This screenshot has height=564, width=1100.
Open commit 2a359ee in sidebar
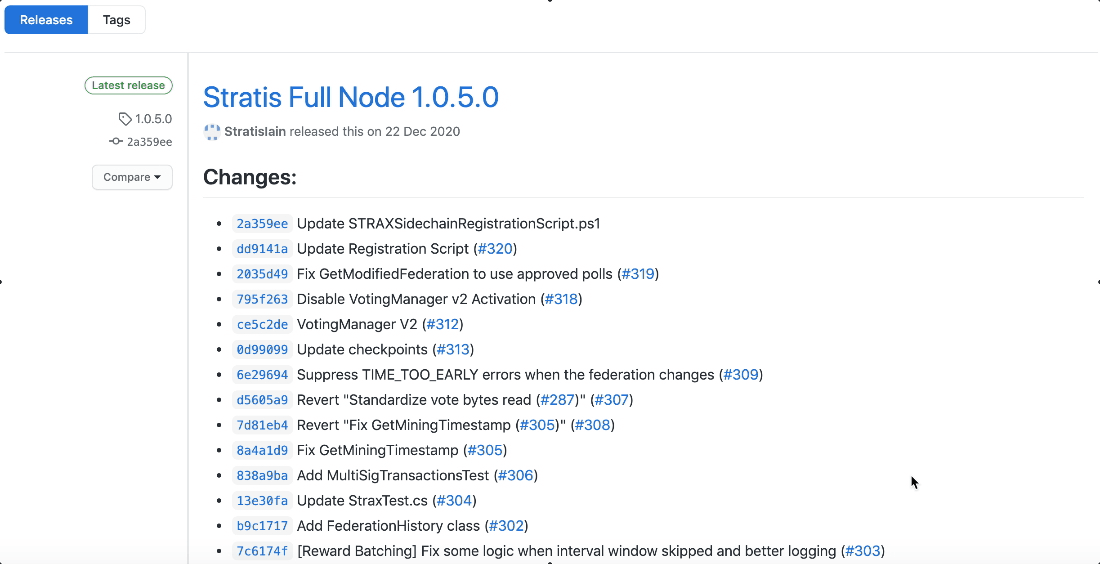click(149, 142)
